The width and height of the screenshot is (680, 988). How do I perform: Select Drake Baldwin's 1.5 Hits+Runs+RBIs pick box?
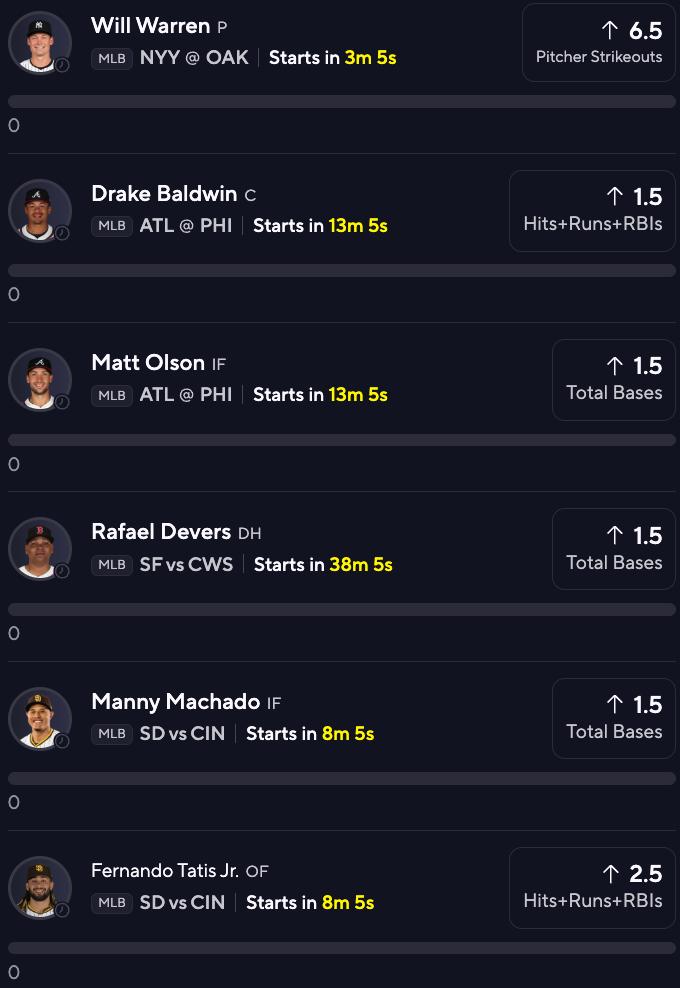pos(592,209)
